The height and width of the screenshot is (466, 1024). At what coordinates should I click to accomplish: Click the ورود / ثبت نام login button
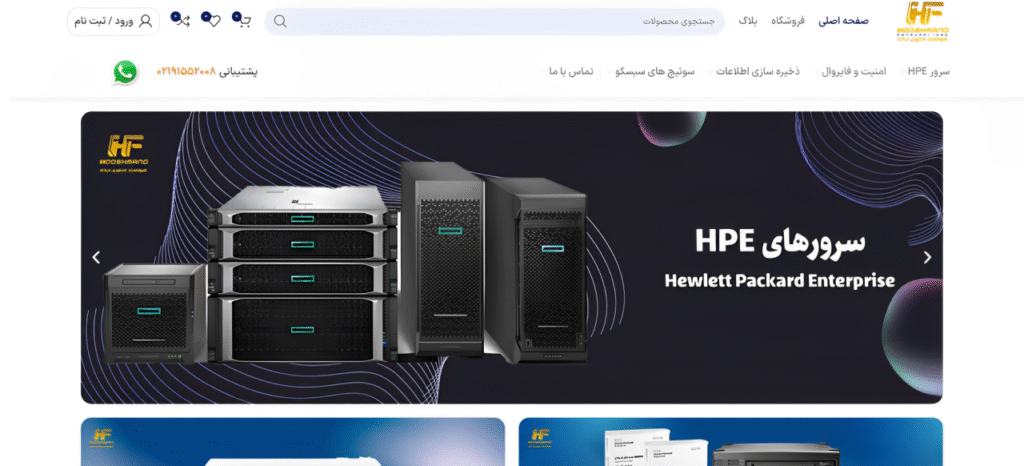[114, 21]
